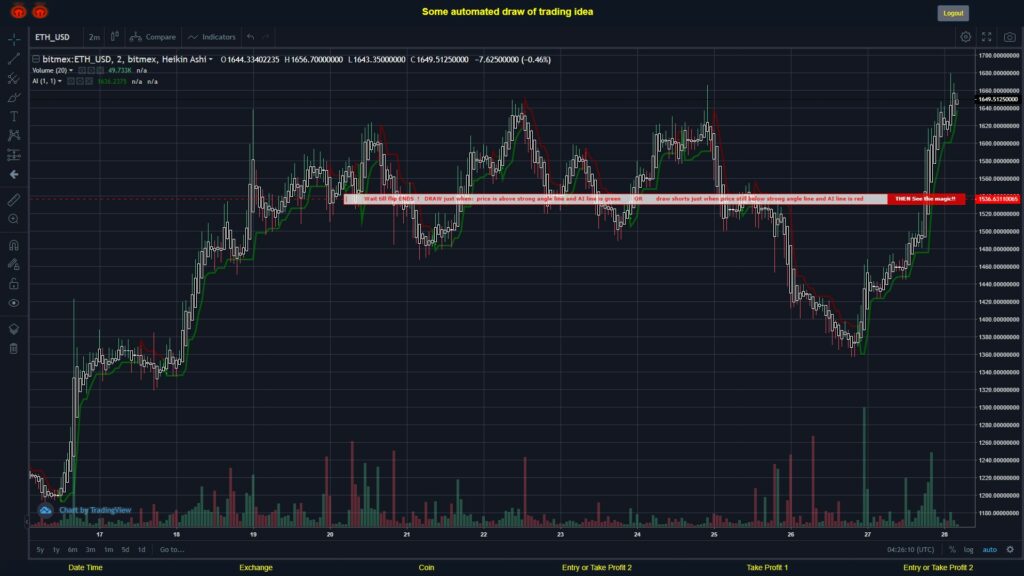This screenshot has height=576, width=1024.
Task: Toggle auto scale mode
Action: point(990,550)
